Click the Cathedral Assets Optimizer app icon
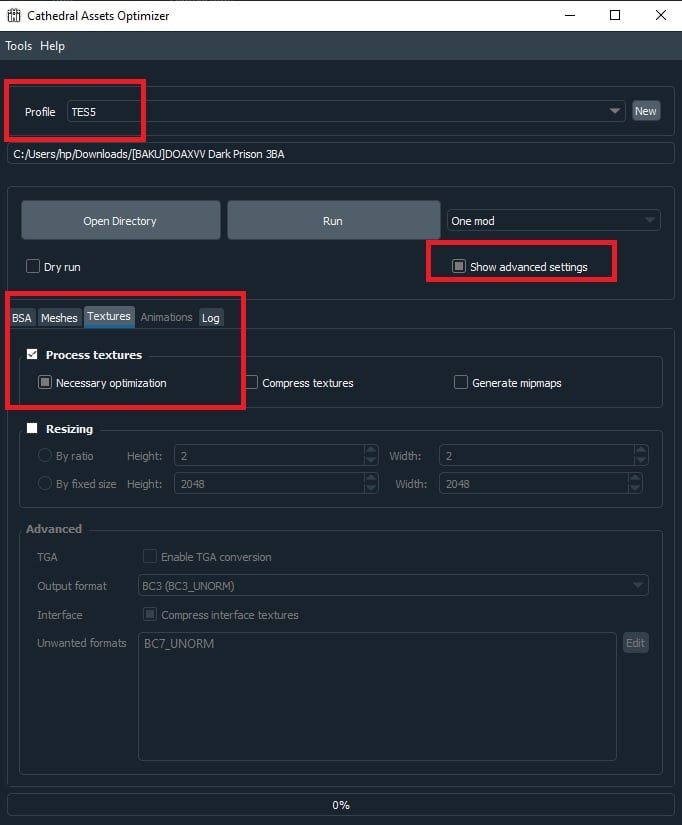This screenshot has height=825, width=682. click(x=14, y=15)
